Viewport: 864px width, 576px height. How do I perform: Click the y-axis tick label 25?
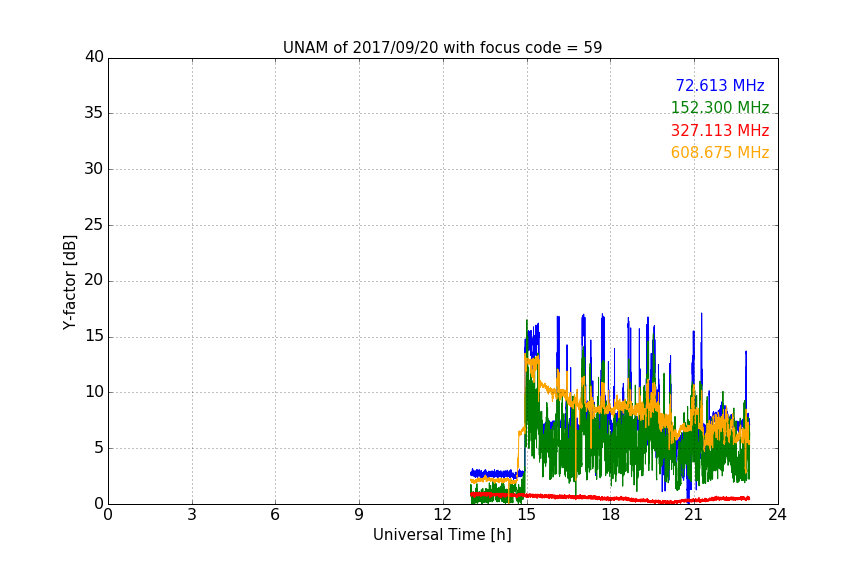pyautogui.click(x=94, y=225)
